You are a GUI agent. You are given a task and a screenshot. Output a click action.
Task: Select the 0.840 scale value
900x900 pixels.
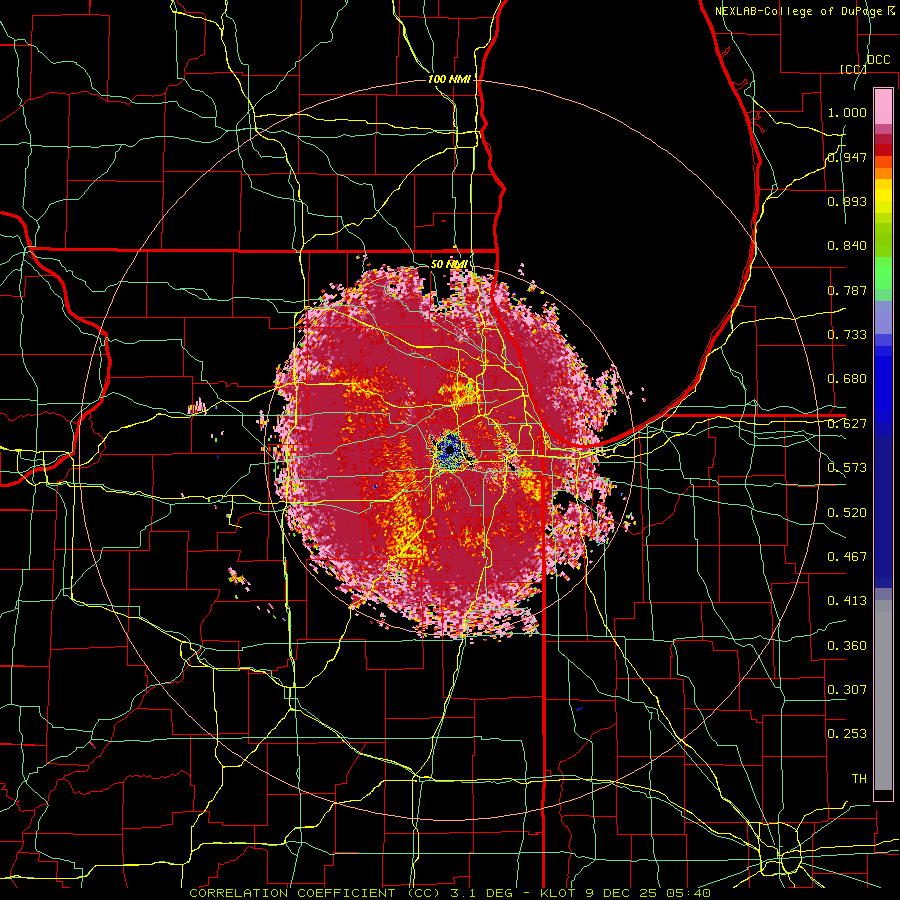point(847,246)
